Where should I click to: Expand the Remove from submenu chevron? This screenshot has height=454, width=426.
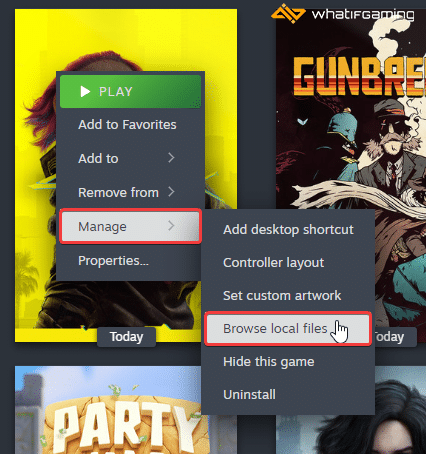click(x=171, y=192)
